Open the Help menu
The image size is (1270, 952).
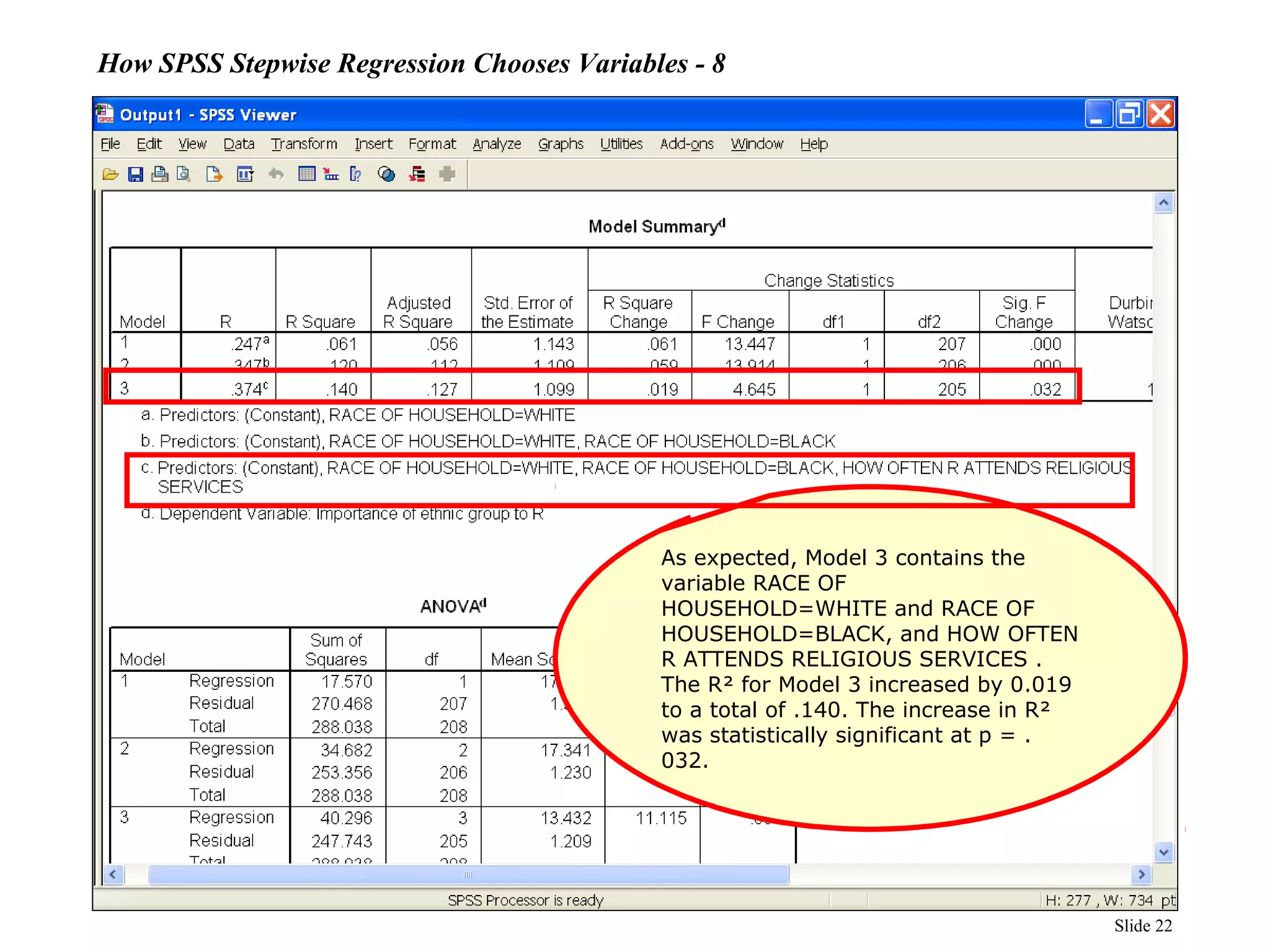[x=814, y=144]
